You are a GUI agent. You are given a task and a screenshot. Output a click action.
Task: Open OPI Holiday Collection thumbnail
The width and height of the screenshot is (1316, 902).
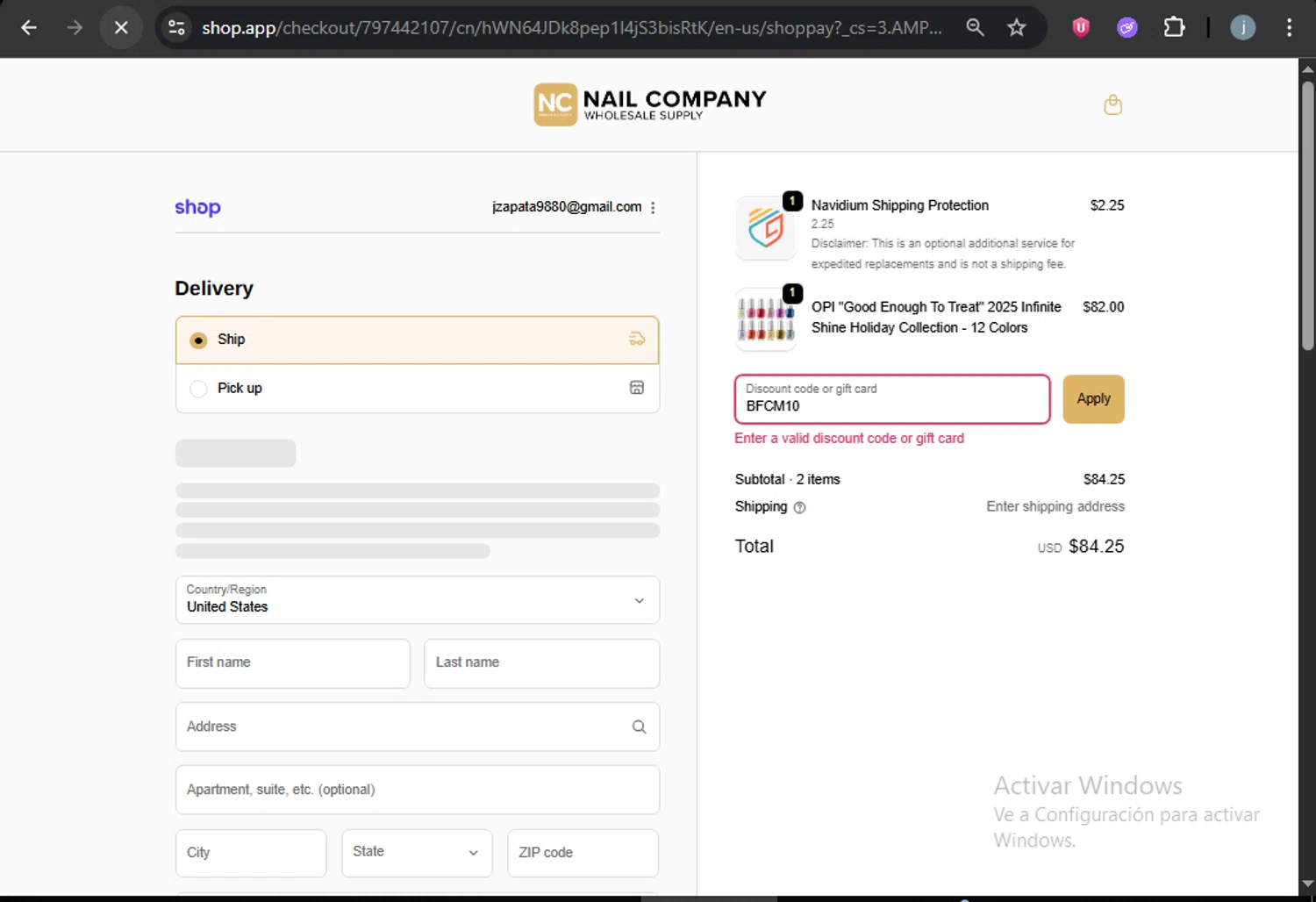click(765, 319)
